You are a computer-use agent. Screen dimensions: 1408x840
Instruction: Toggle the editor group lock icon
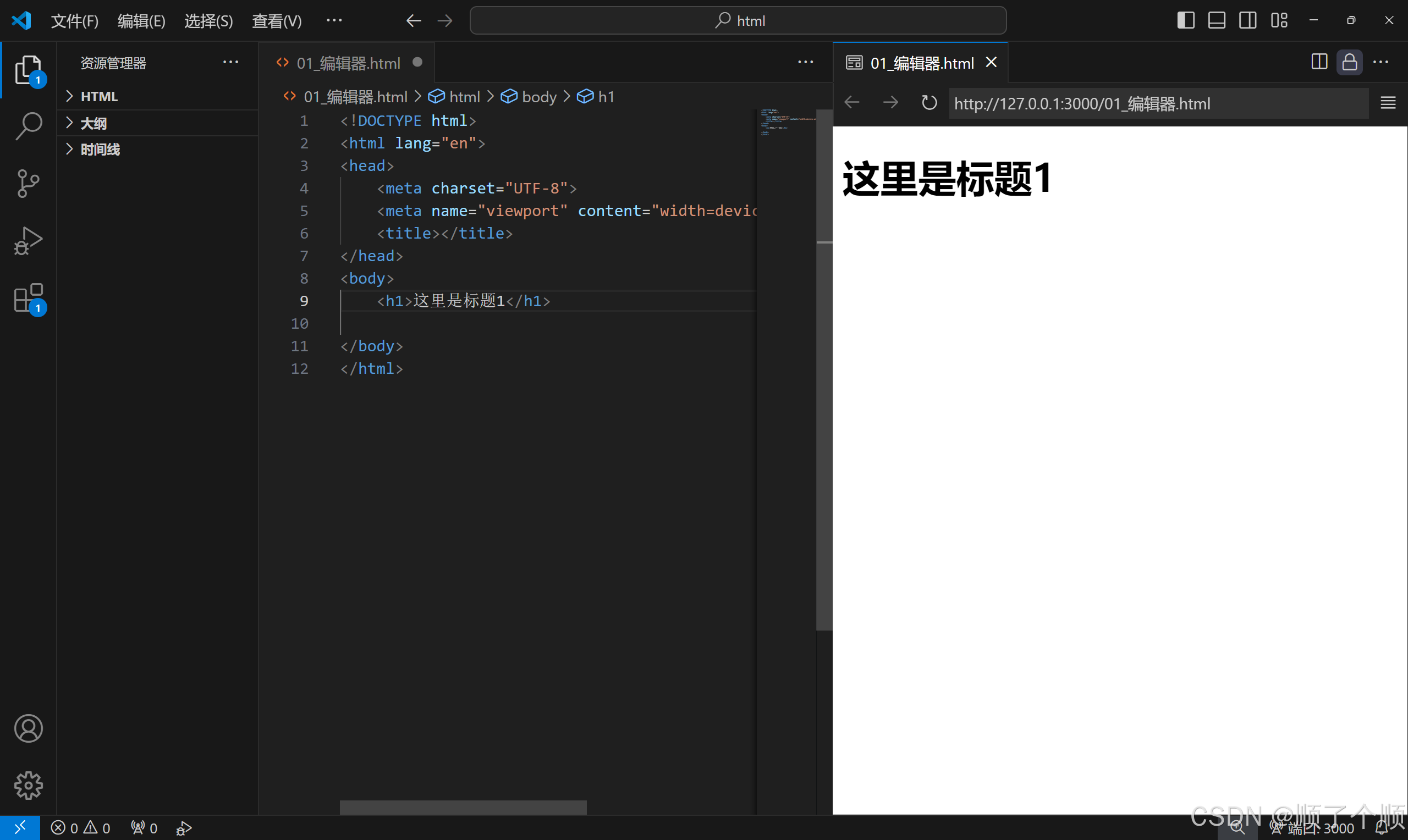tap(1350, 62)
